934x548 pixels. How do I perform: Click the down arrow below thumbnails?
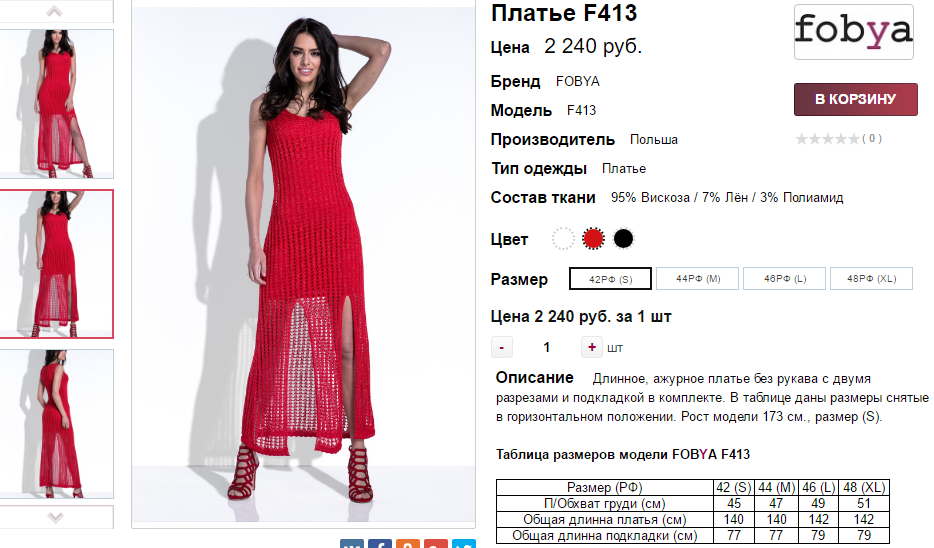coord(55,517)
